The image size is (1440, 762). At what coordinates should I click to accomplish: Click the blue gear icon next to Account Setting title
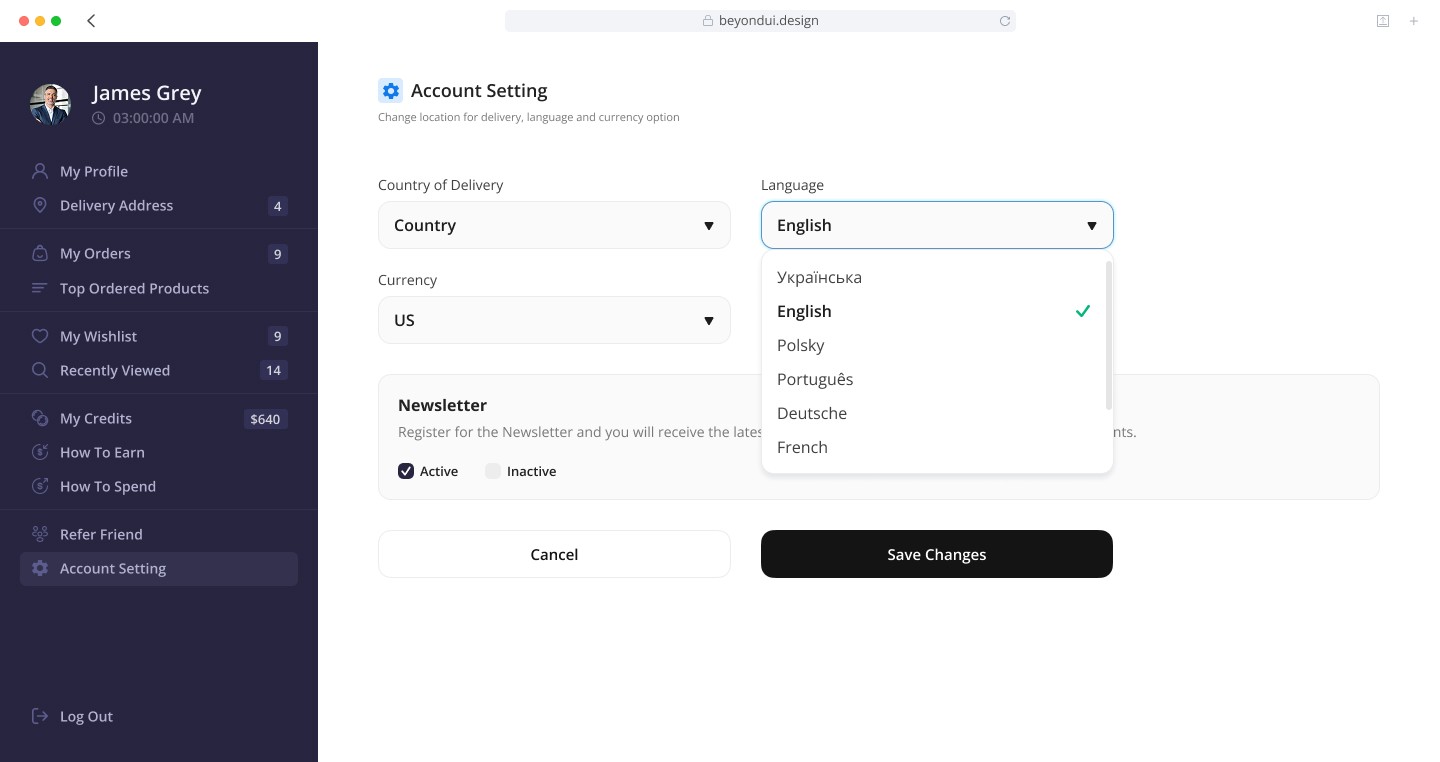point(390,91)
